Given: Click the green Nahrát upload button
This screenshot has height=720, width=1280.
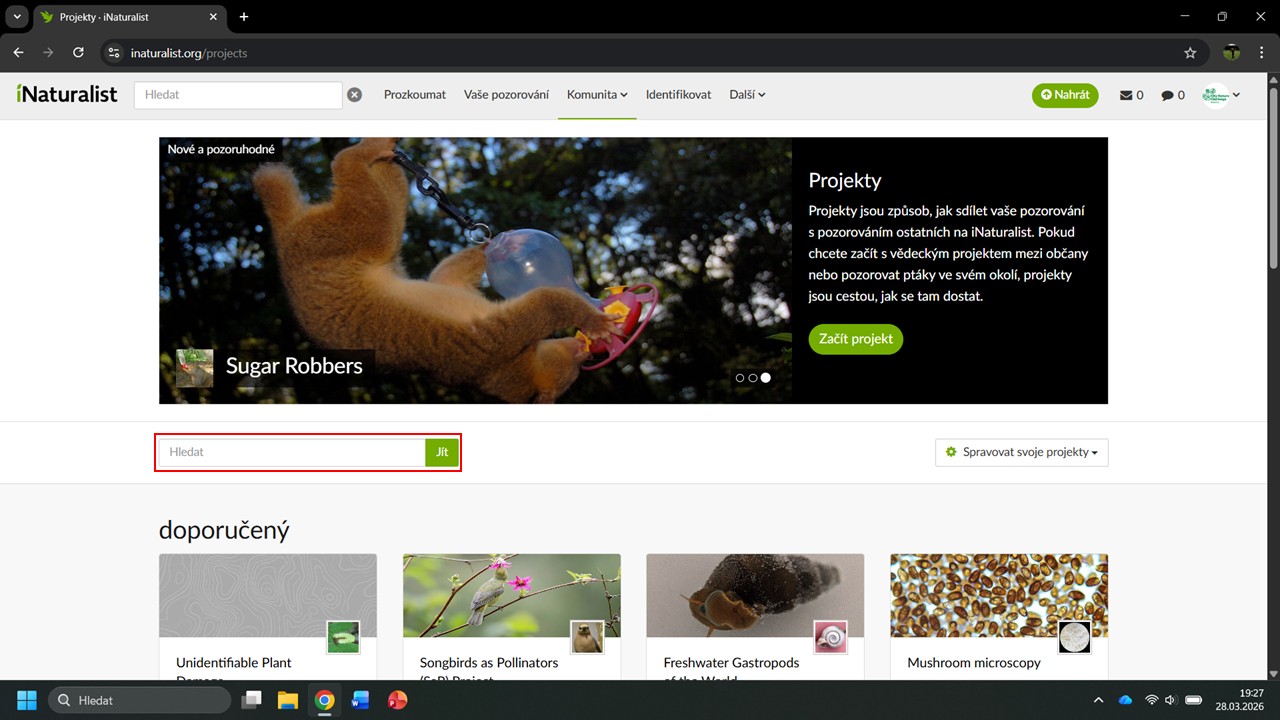Looking at the screenshot, I should coord(1064,95).
